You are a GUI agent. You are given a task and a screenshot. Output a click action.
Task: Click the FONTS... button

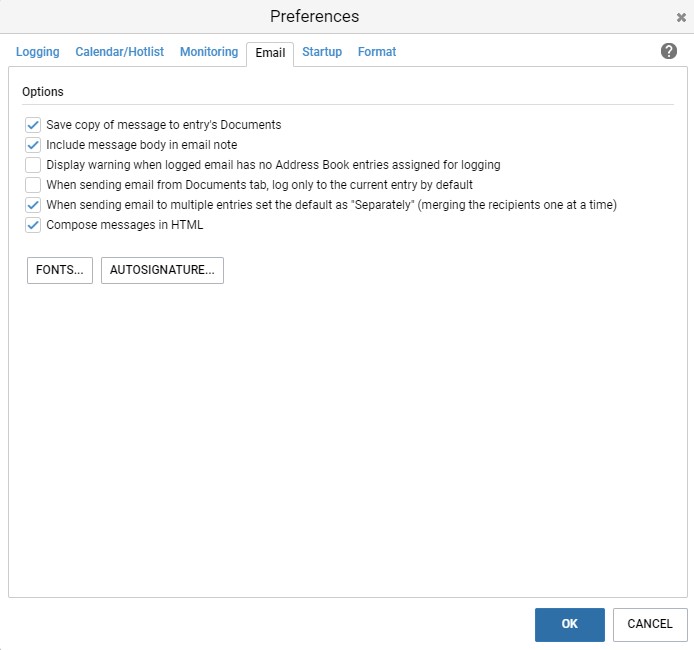coord(60,270)
